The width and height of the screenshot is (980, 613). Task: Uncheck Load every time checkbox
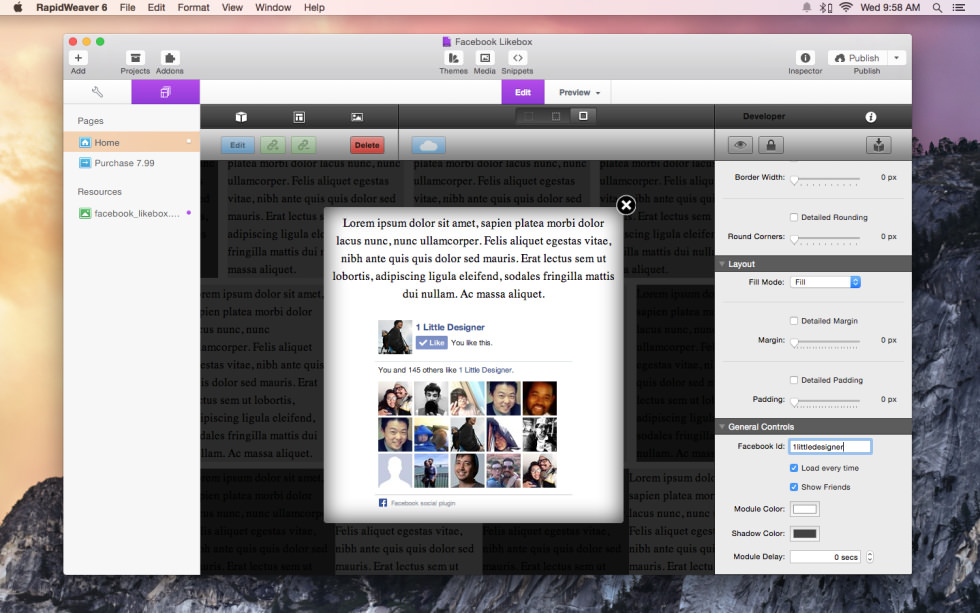pyautogui.click(x=794, y=468)
